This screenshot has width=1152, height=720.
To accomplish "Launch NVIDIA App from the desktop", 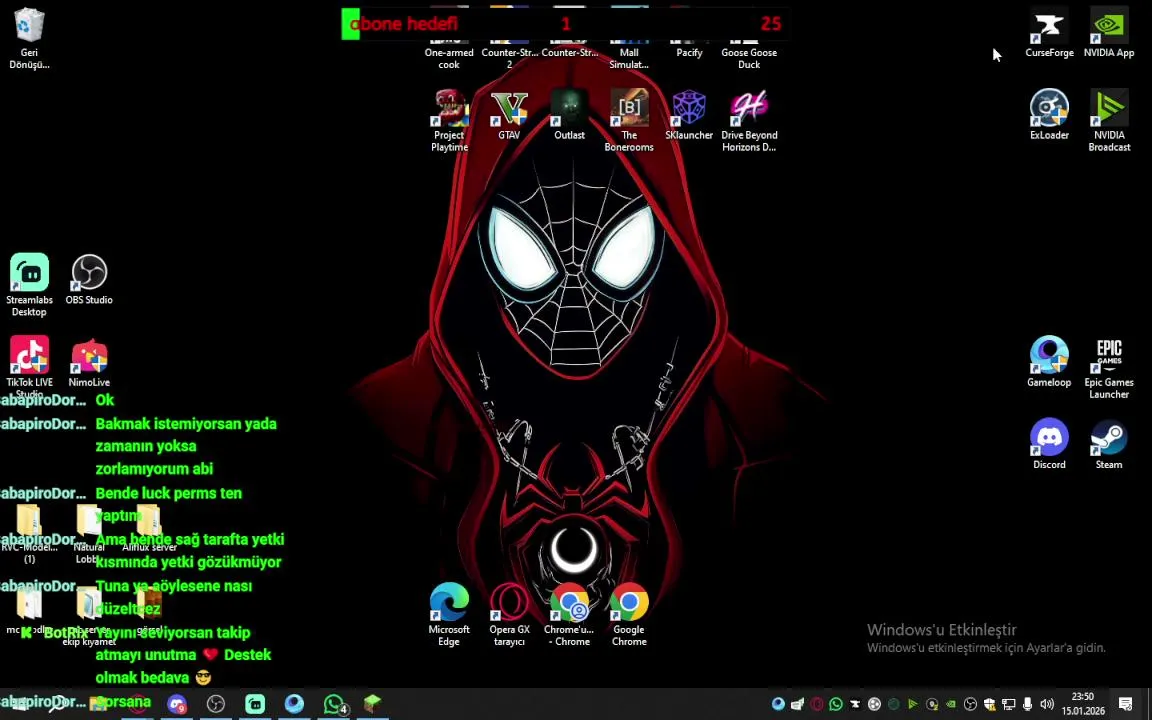I will pyautogui.click(x=1109, y=33).
